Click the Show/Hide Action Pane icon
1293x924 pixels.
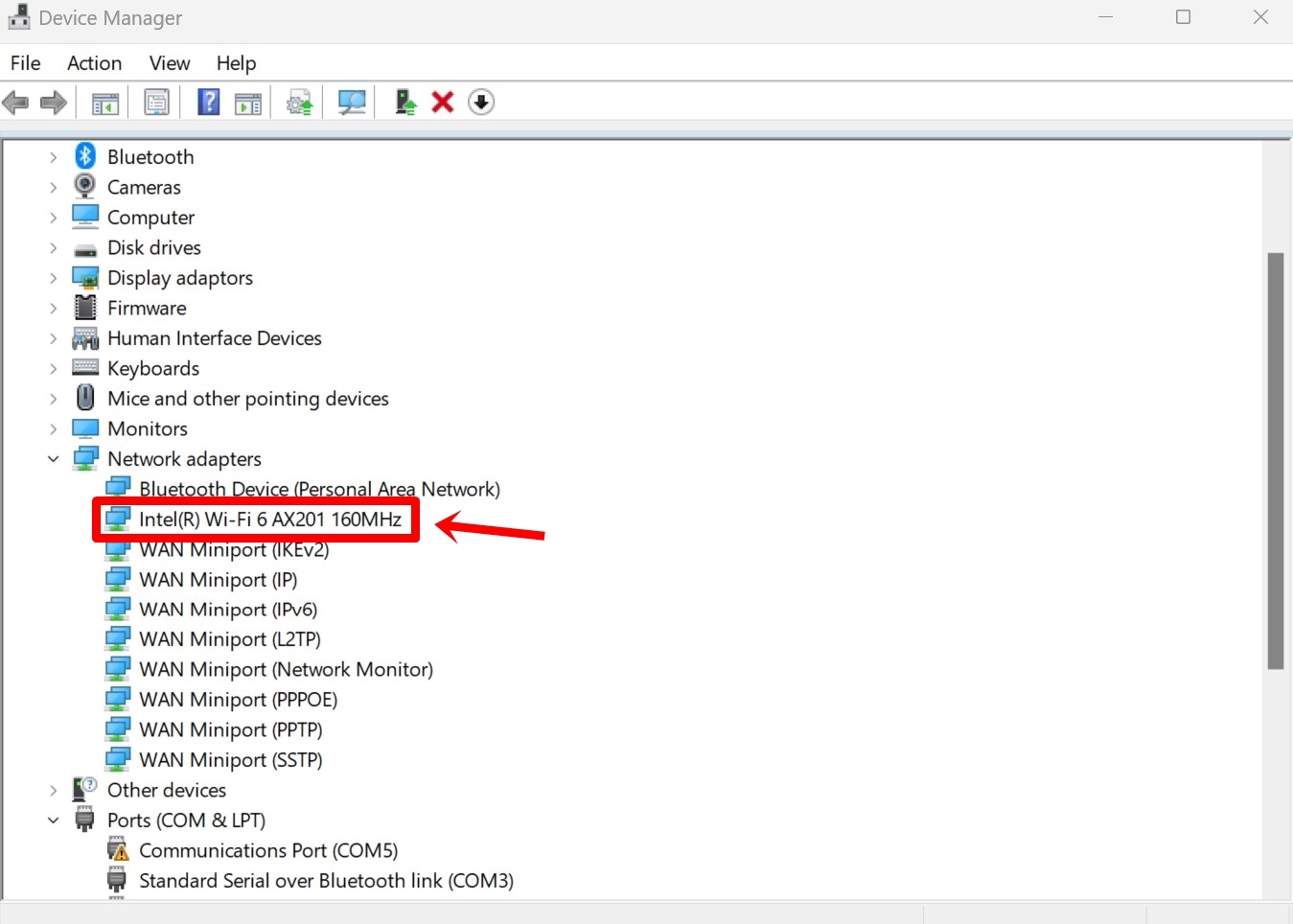click(x=248, y=102)
